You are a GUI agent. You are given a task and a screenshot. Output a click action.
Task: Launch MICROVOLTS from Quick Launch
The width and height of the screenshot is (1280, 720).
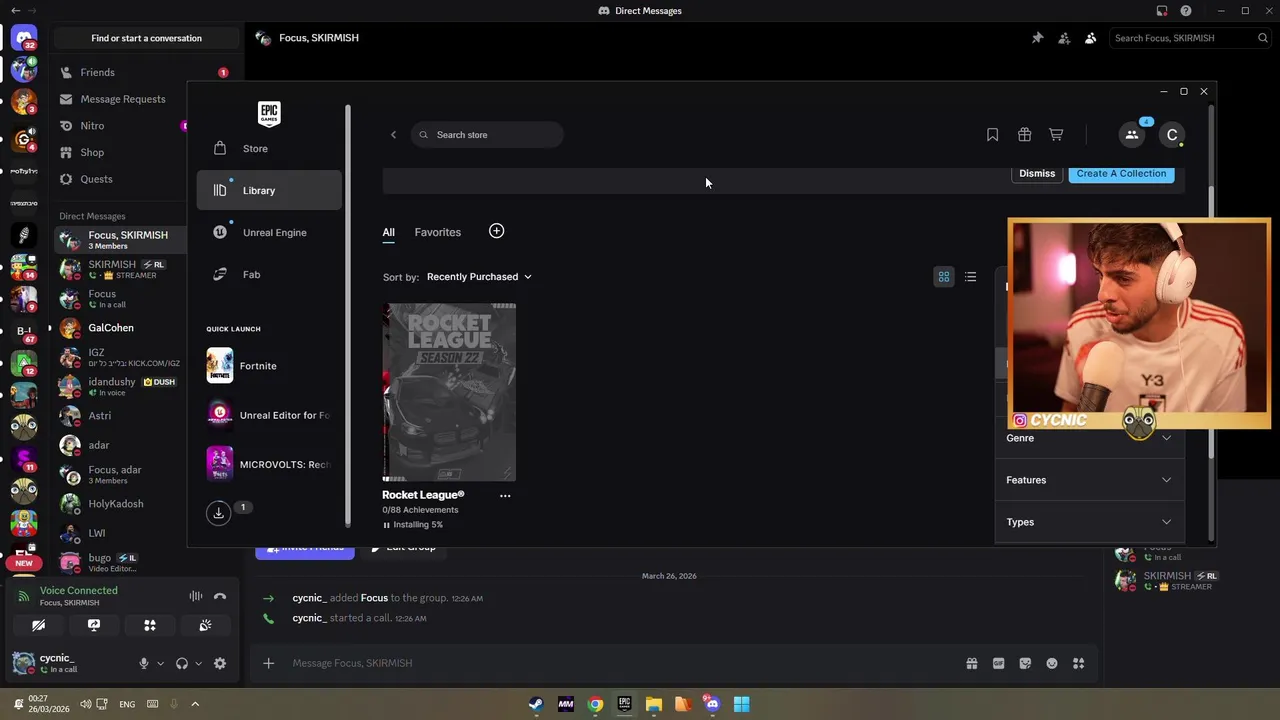click(x=269, y=464)
